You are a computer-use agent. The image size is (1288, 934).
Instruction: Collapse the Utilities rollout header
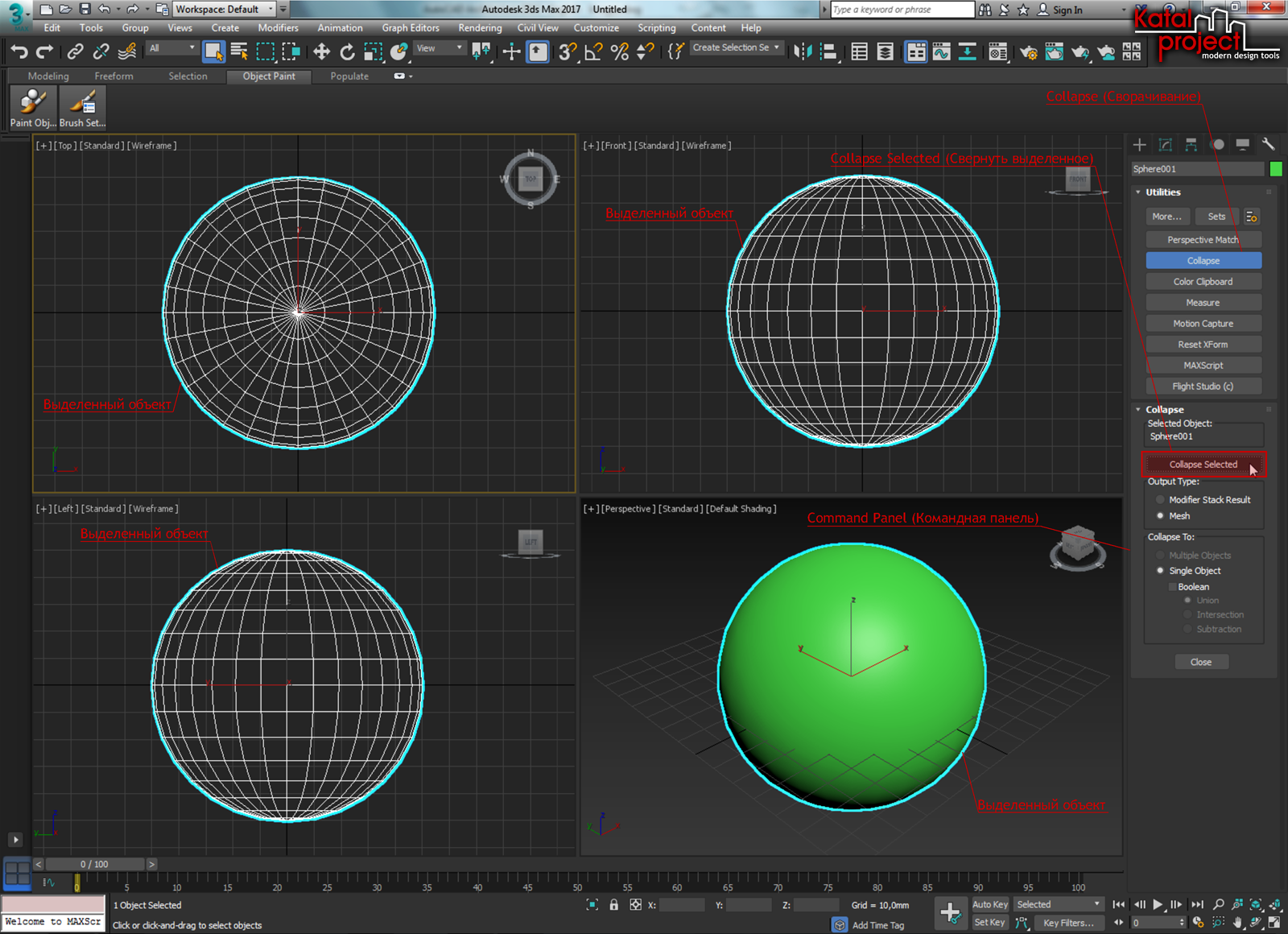tap(1203, 192)
